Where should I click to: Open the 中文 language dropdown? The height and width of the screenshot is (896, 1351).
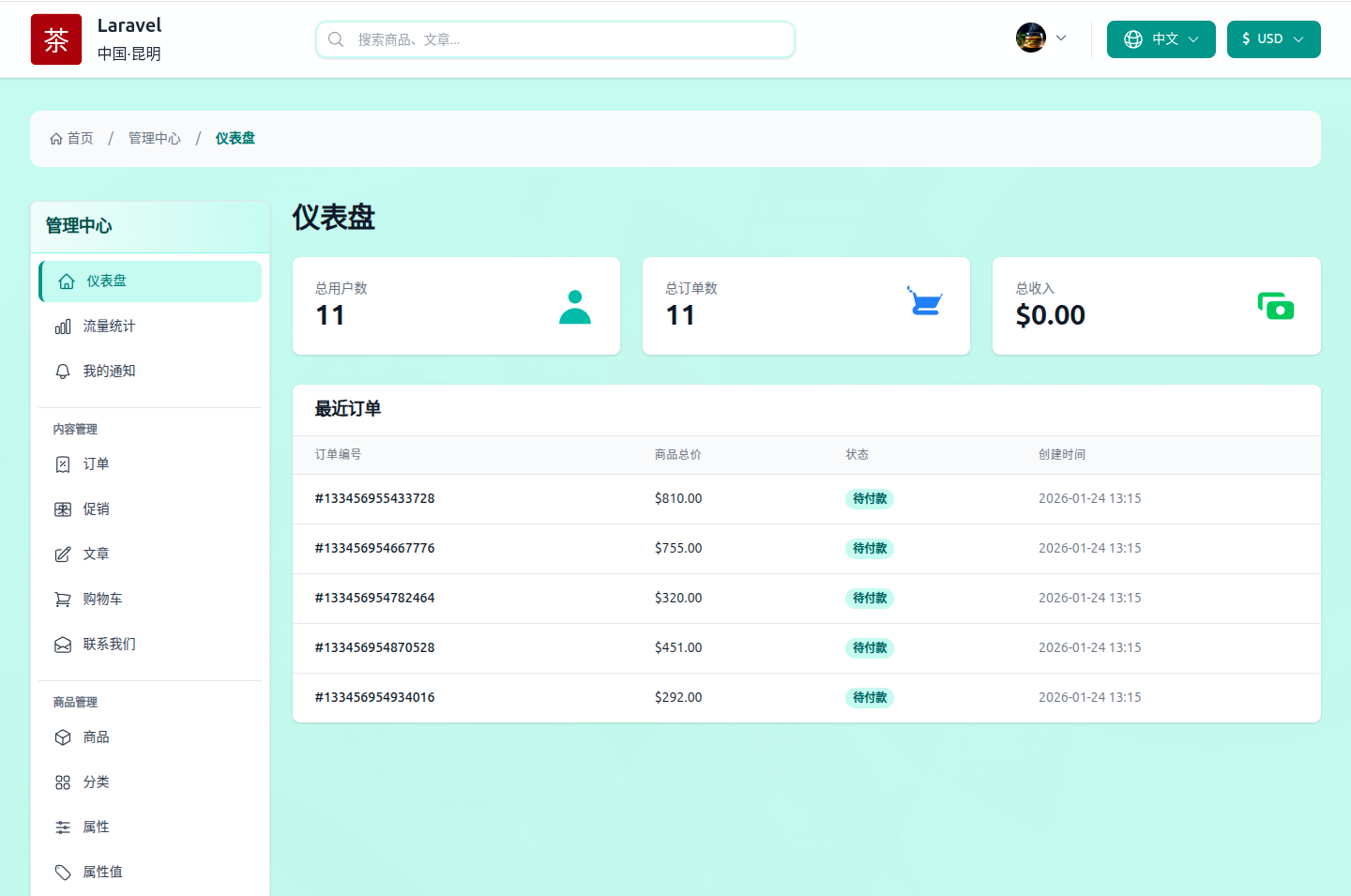tap(1161, 38)
